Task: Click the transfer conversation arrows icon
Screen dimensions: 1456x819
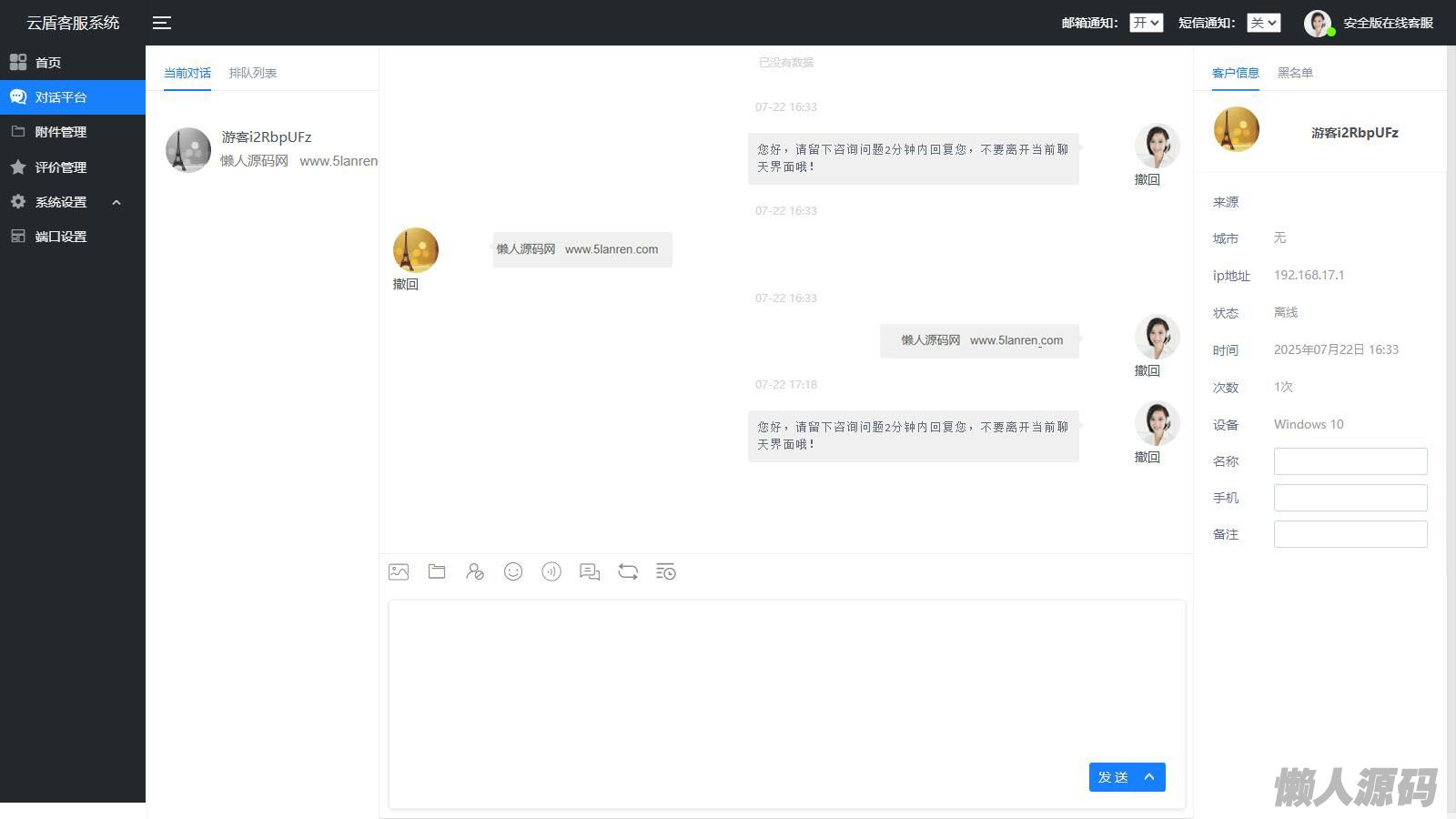Action: (x=628, y=571)
